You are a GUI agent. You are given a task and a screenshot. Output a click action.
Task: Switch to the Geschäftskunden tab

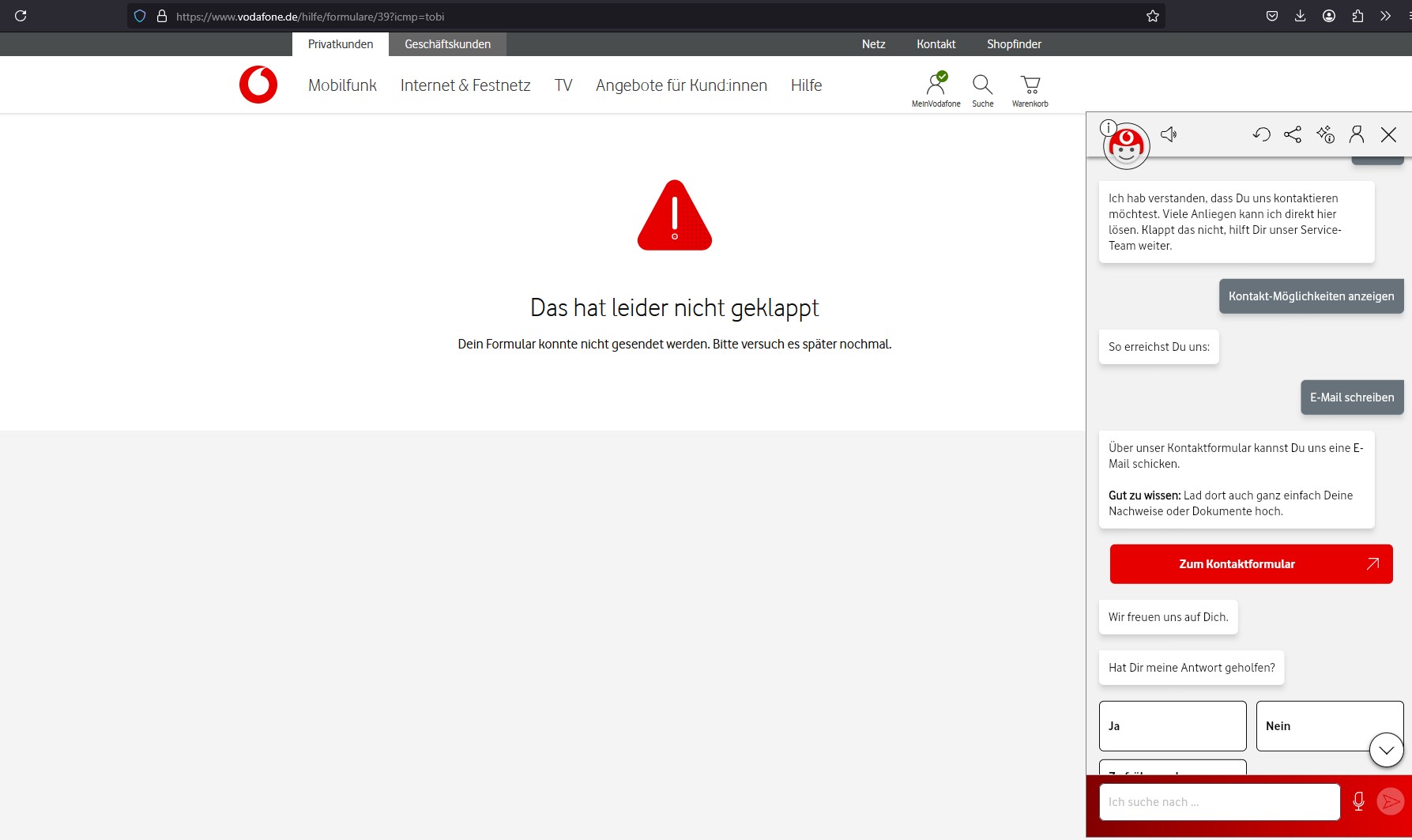[448, 44]
